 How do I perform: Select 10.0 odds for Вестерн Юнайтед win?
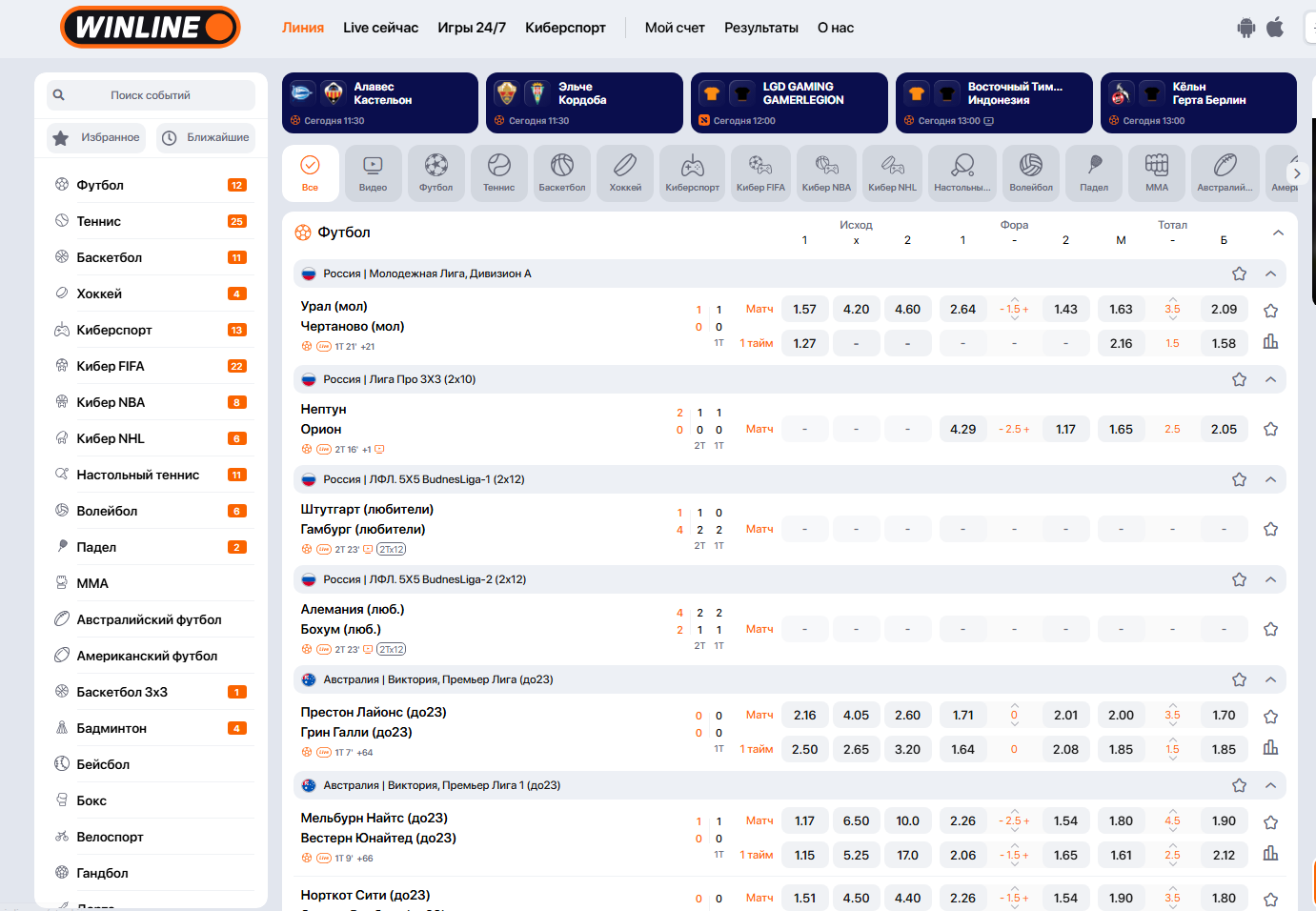907,820
